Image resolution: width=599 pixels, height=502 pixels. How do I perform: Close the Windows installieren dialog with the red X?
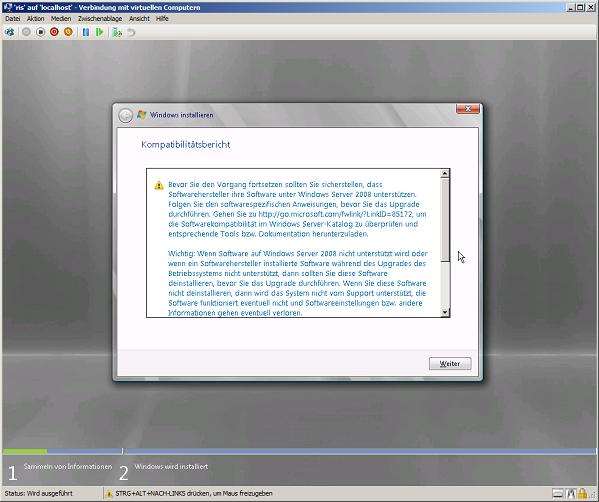(468, 109)
